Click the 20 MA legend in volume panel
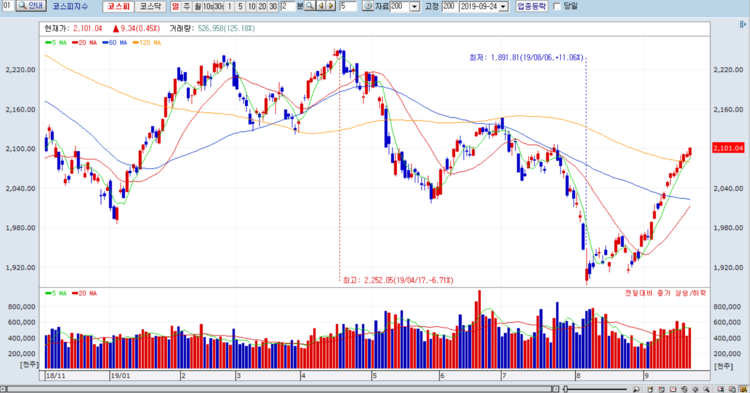This screenshot has height=393, width=750. click(85, 293)
